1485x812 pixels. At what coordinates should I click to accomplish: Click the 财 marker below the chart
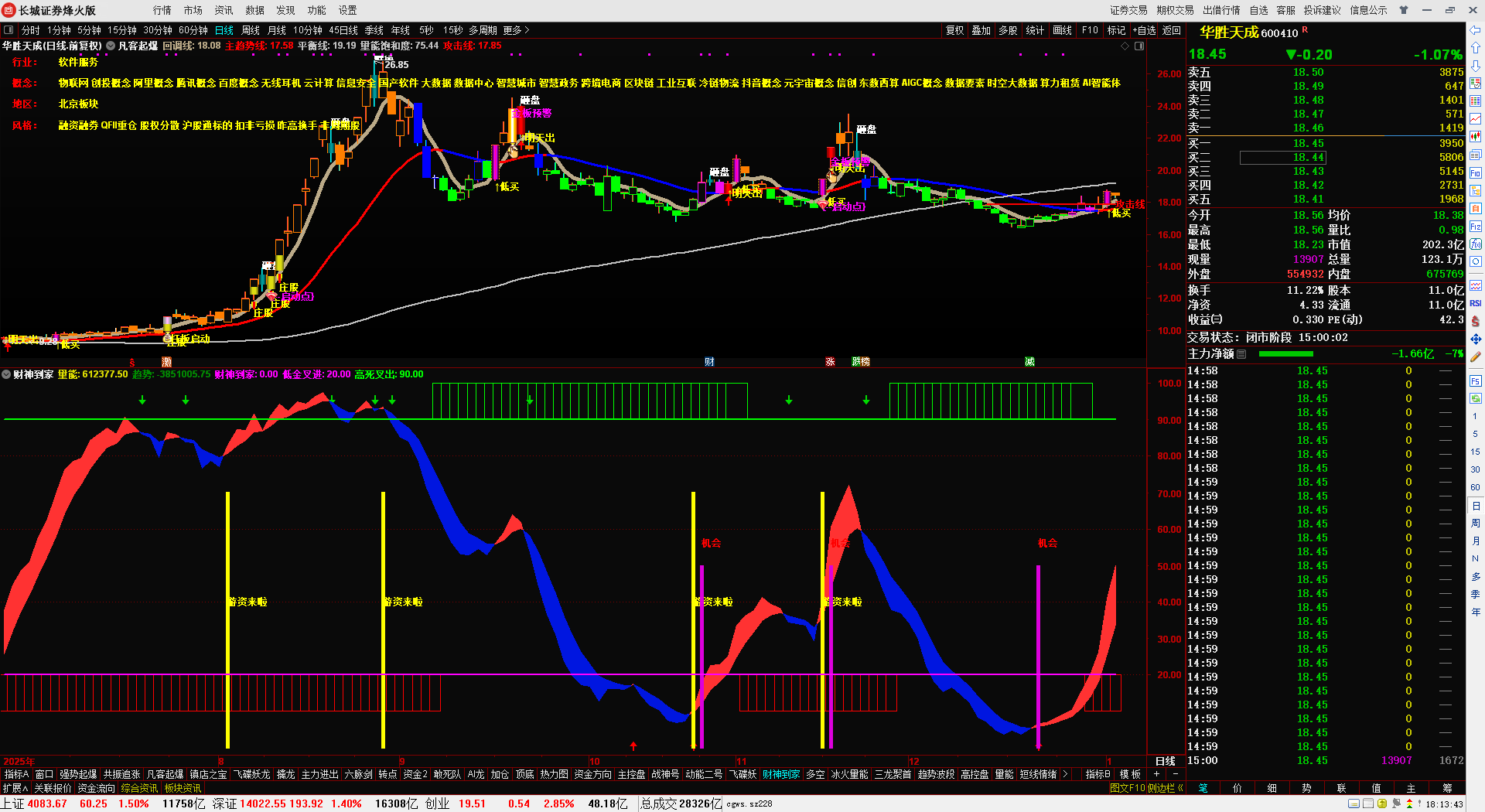(x=709, y=362)
